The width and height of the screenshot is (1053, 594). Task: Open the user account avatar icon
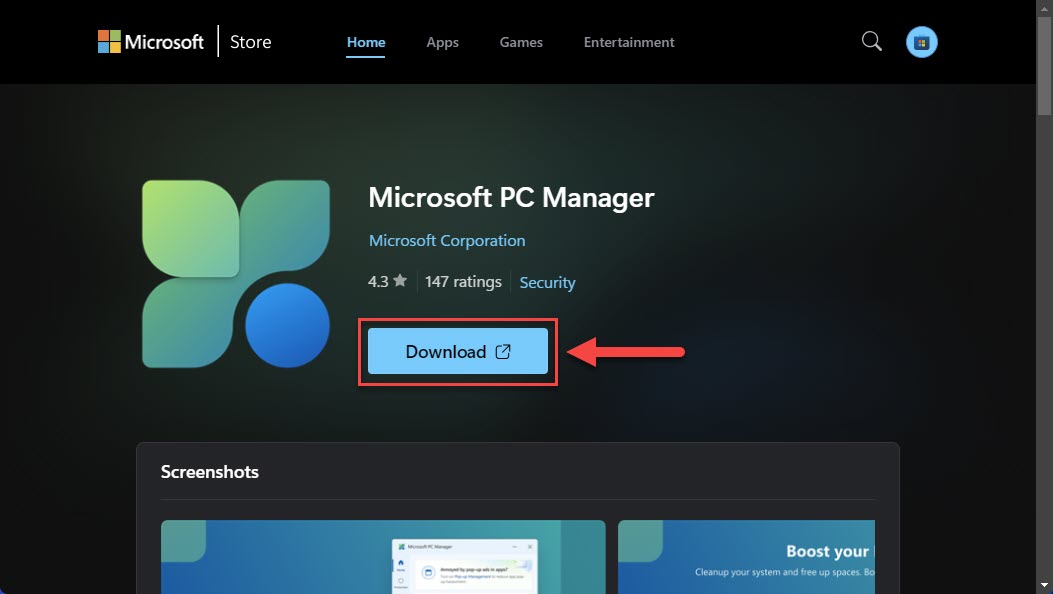(921, 42)
